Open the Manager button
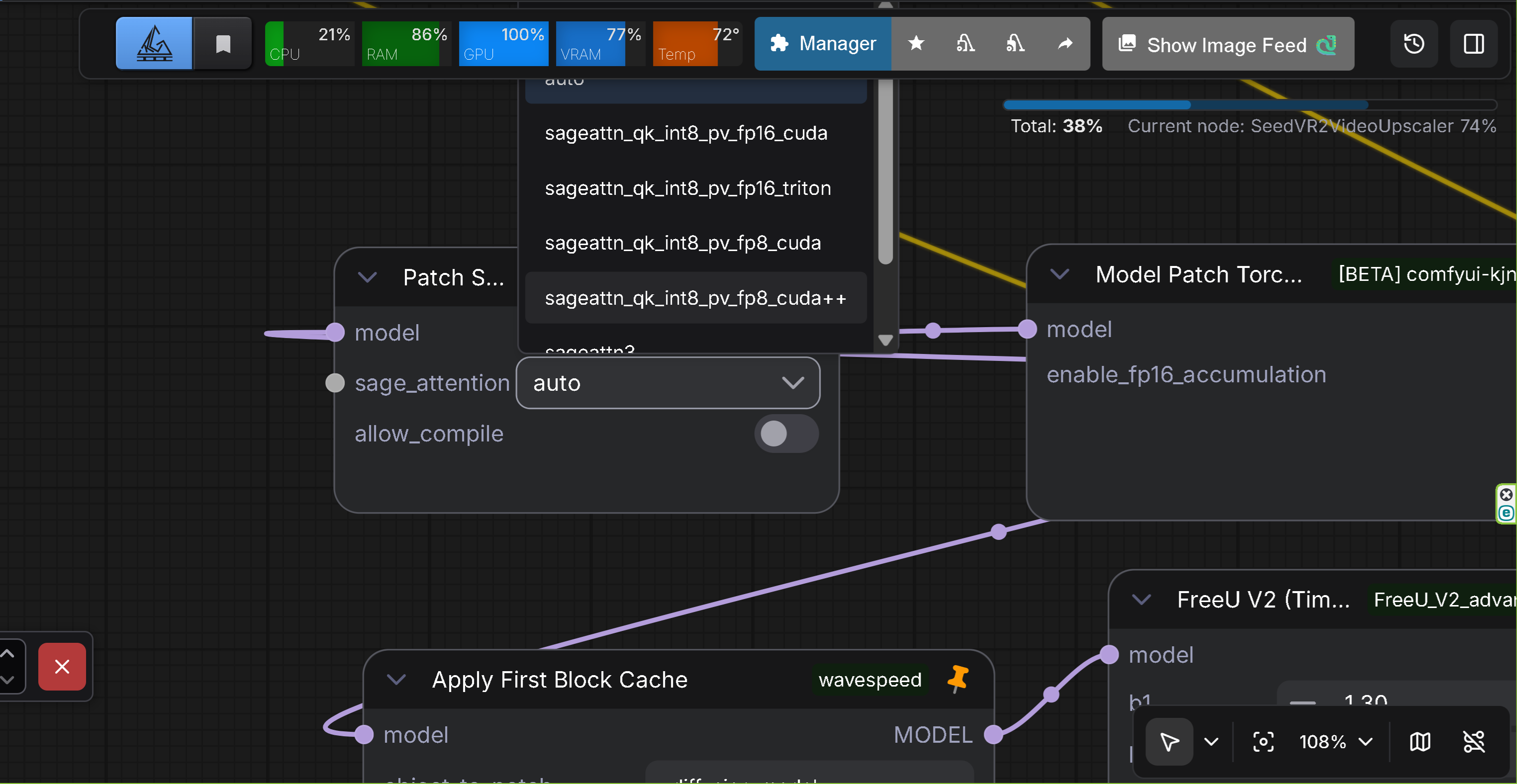1517x784 pixels. click(x=823, y=44)
